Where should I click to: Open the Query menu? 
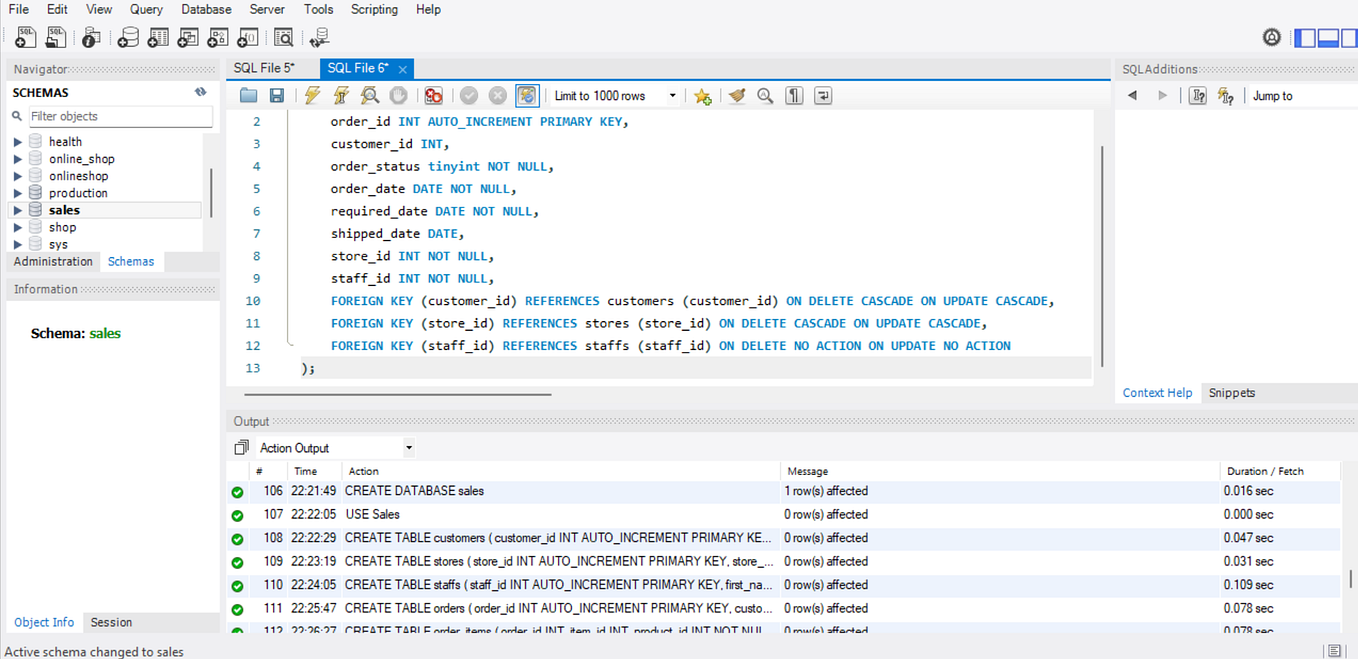146,9
